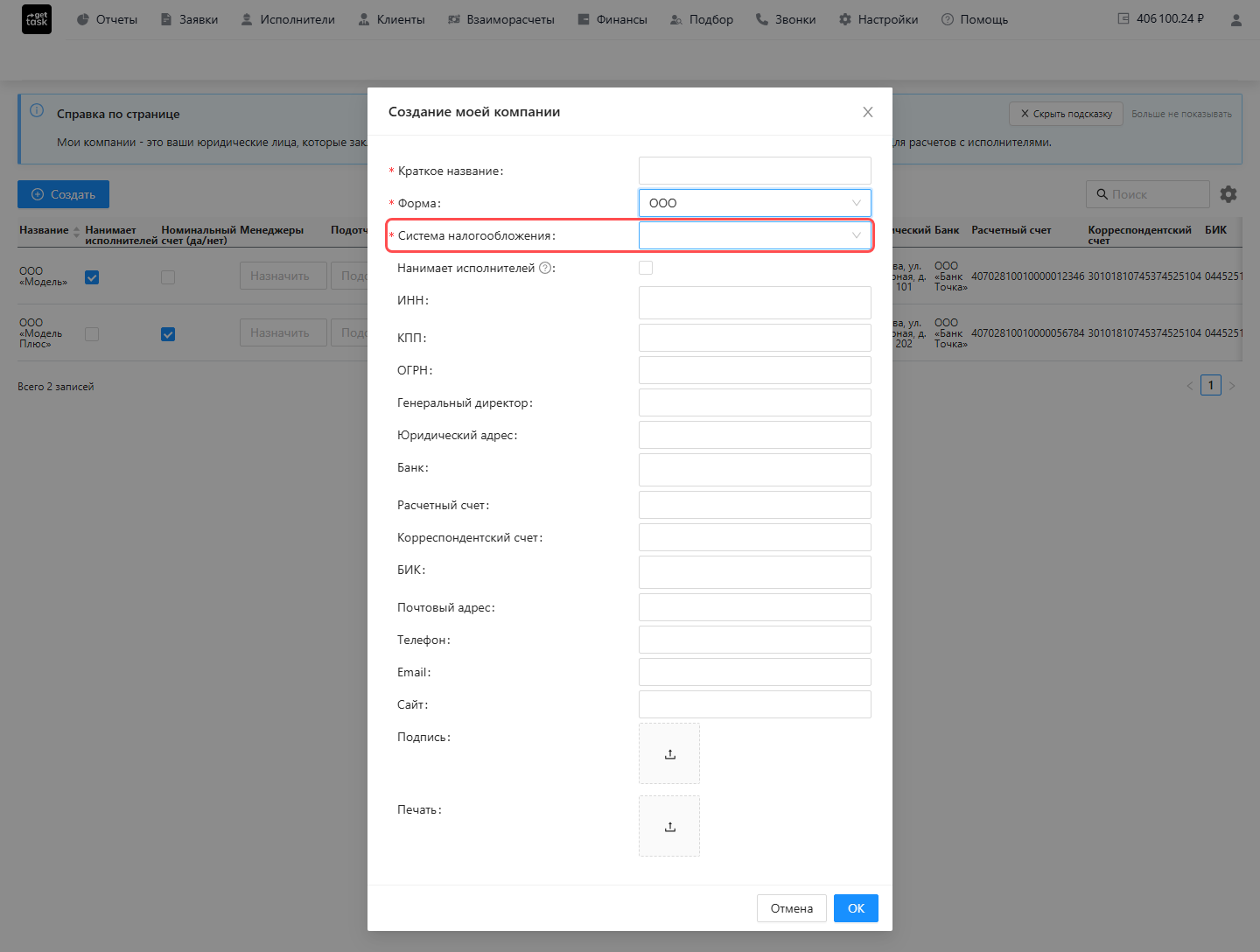Click the Банк input field
The width and height of the screenshot is (1260, 952).
point(755,470)
